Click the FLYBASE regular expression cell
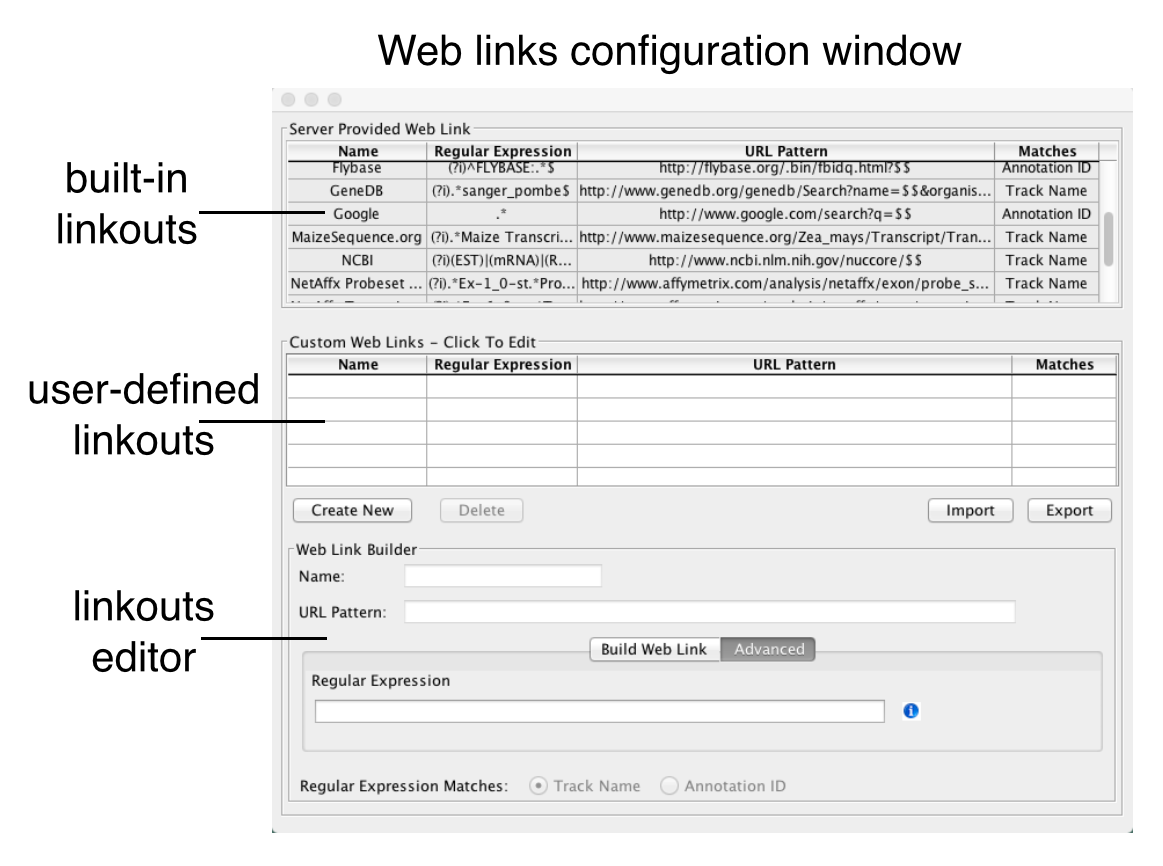 tap(502, 170)
